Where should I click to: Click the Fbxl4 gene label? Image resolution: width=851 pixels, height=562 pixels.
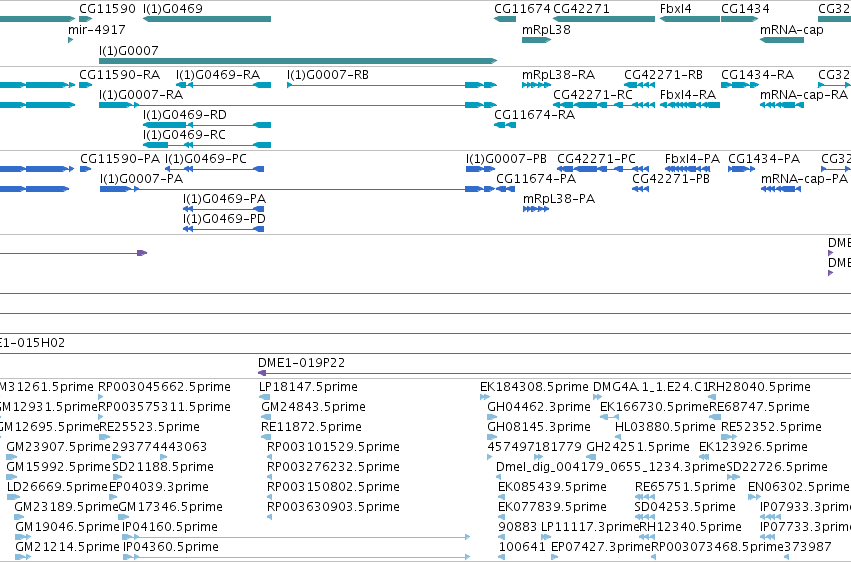676,9
